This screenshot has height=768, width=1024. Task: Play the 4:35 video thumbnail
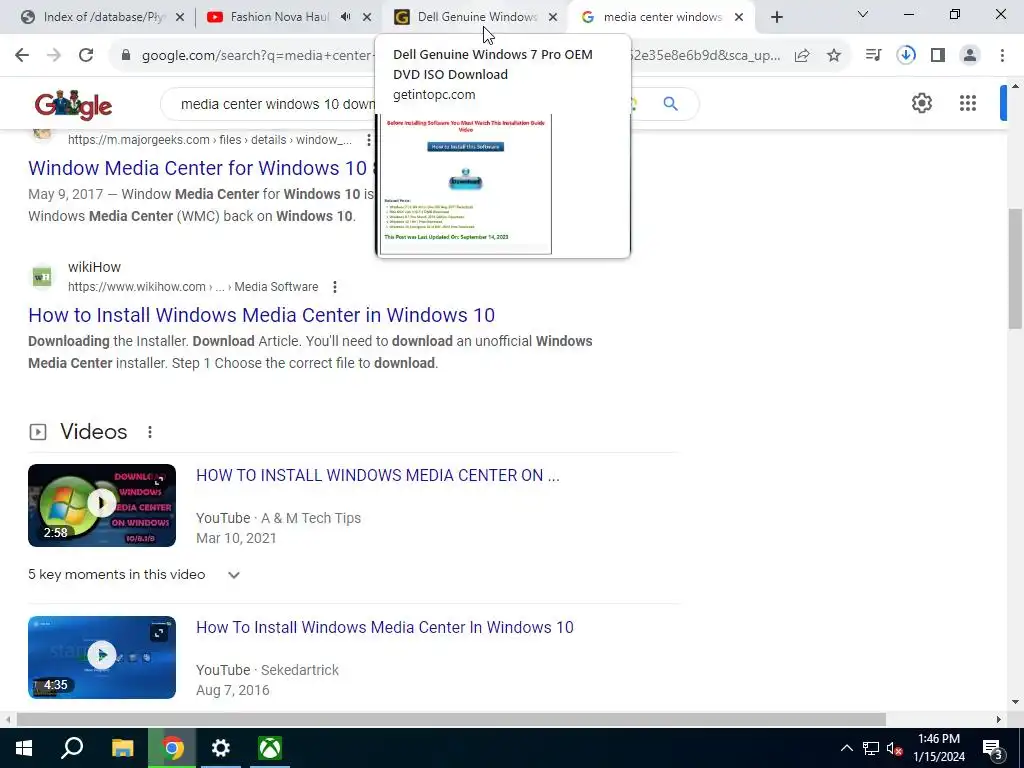click(x=102, y=657)
